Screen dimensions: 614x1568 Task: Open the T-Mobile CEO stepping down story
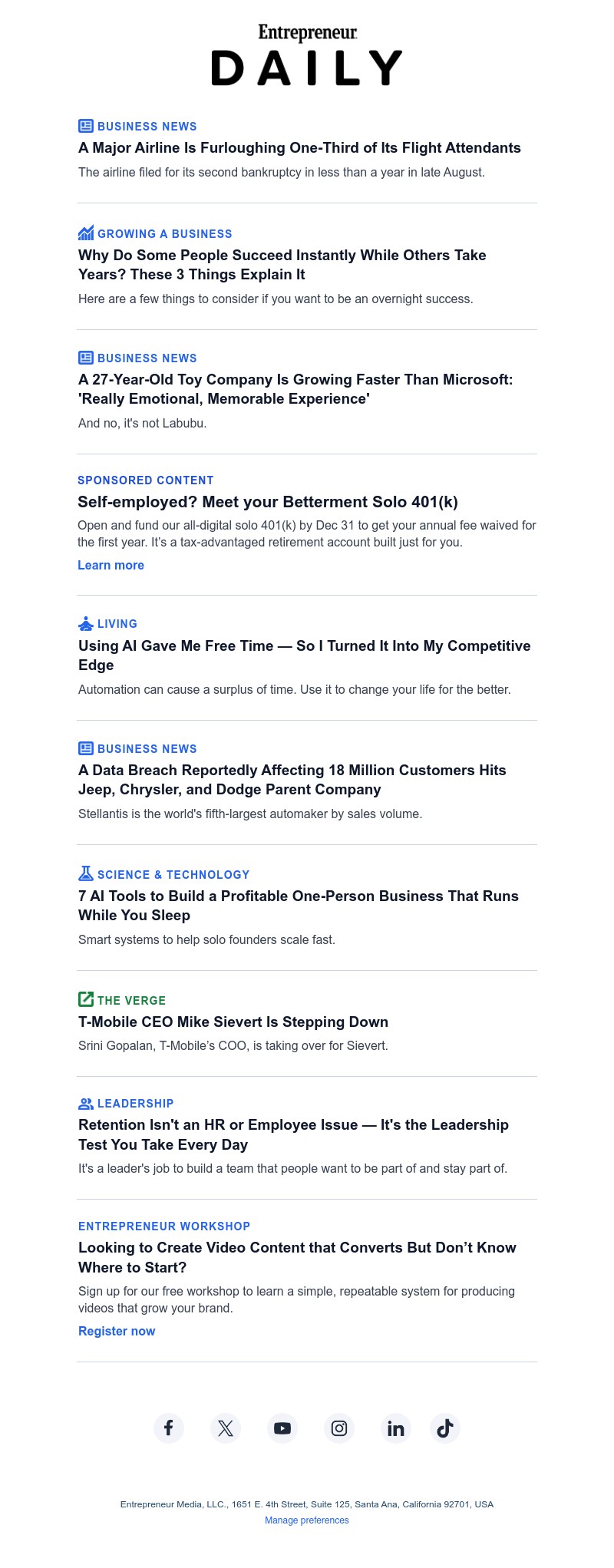[233, 1022]
